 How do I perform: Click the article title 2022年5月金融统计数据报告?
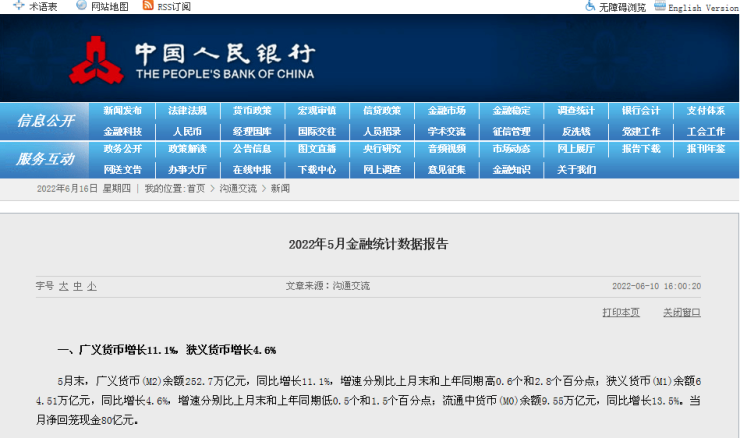click(x=368, y=244)
